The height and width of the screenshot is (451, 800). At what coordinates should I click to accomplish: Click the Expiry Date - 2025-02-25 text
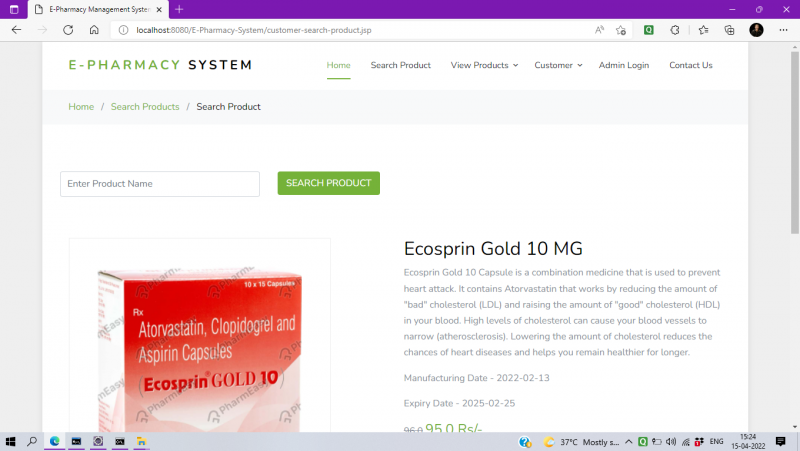459,403
